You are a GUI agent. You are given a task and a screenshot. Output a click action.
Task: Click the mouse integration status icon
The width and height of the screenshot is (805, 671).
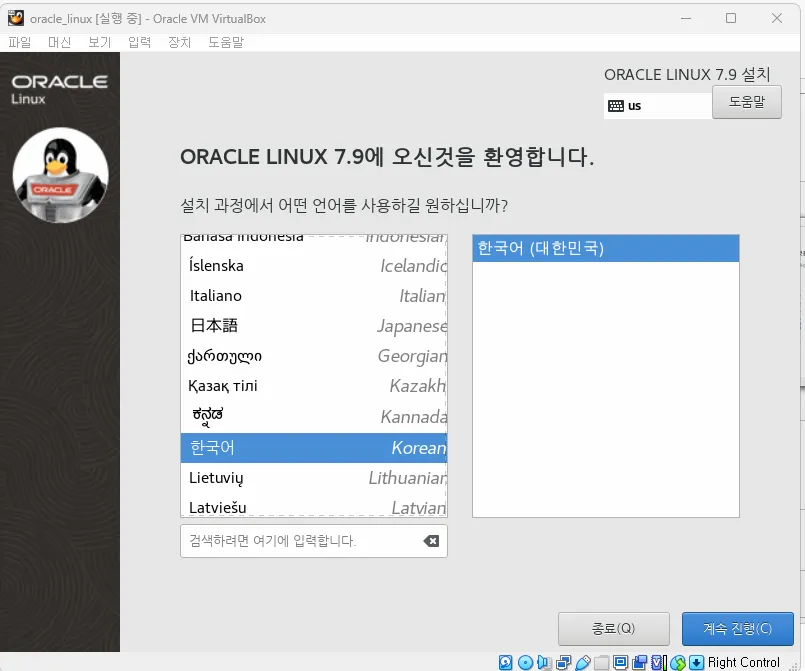[x=678, y=662]
